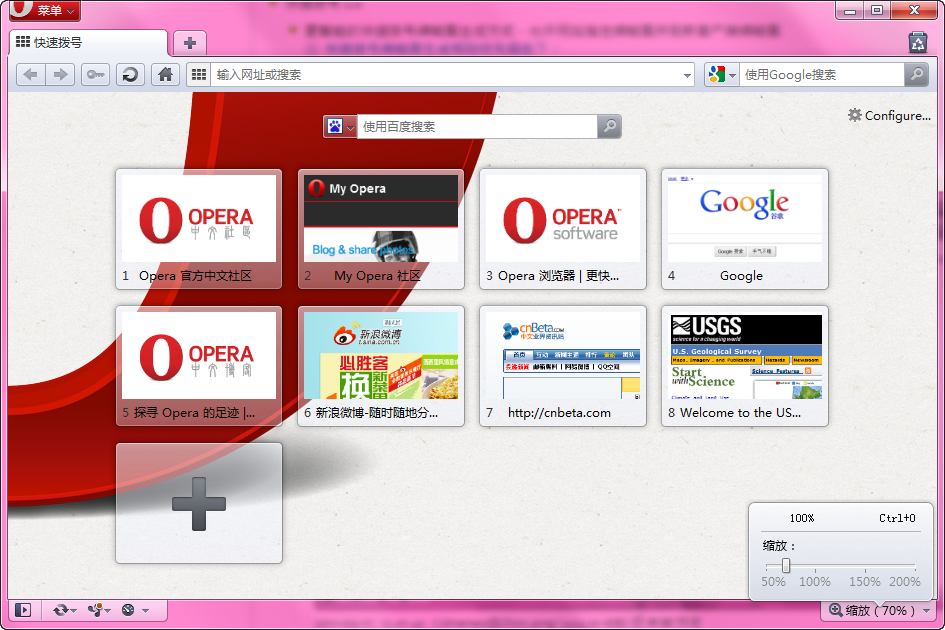Select the 快速拨号 tab
Viewport: 945px width, 630px height.
(x=88, y=42)
